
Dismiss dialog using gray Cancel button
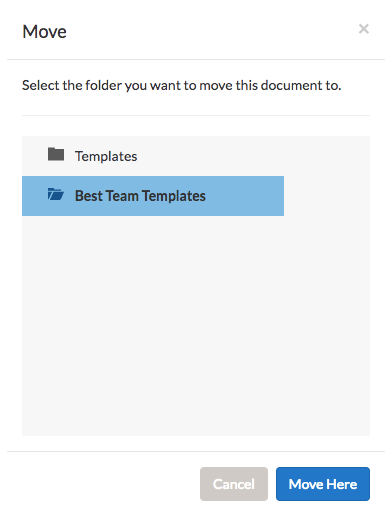pyautogui.click(x=234, y=484)
